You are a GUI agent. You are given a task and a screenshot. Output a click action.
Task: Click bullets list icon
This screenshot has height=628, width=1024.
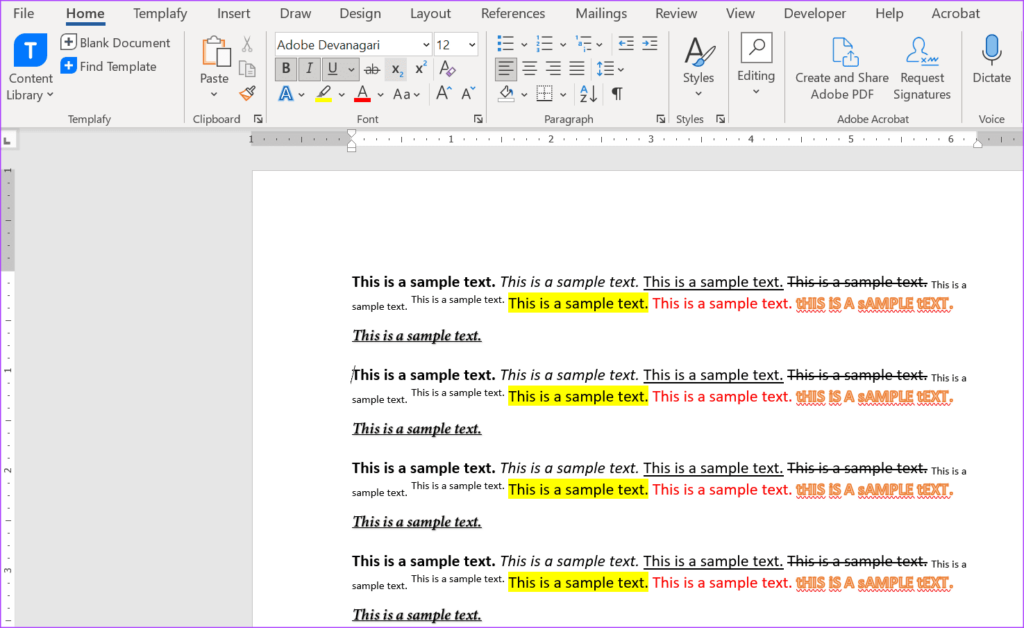coord(505,44)
